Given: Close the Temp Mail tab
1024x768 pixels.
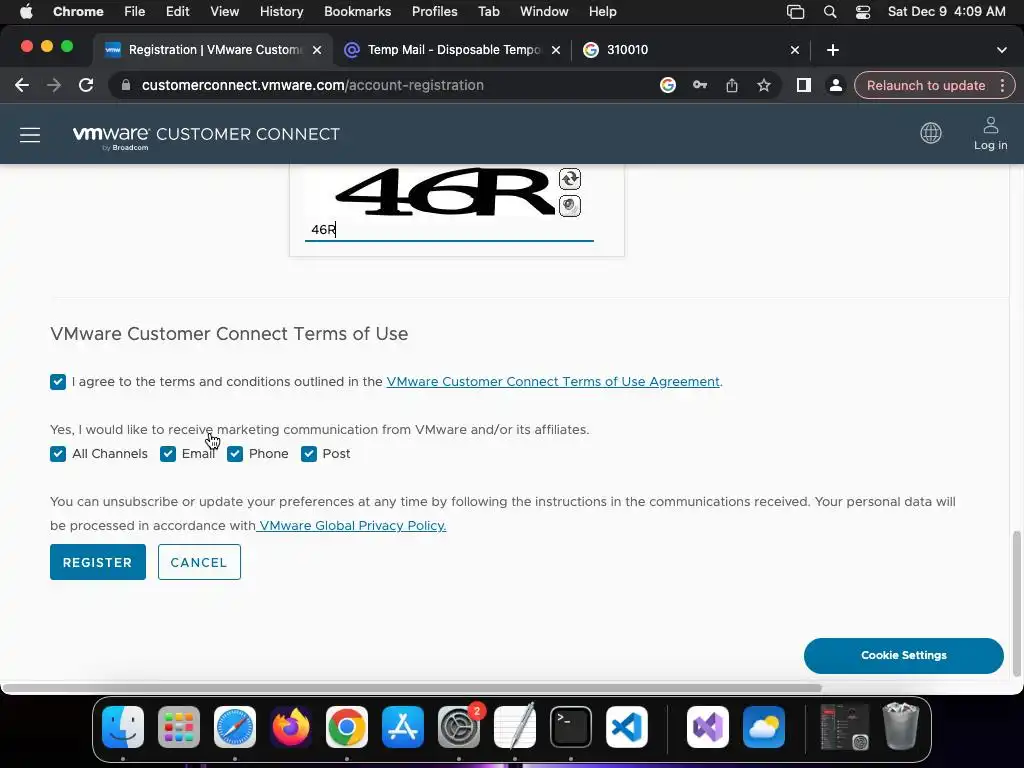Looking at the screenshot, I should pos(556,50).
